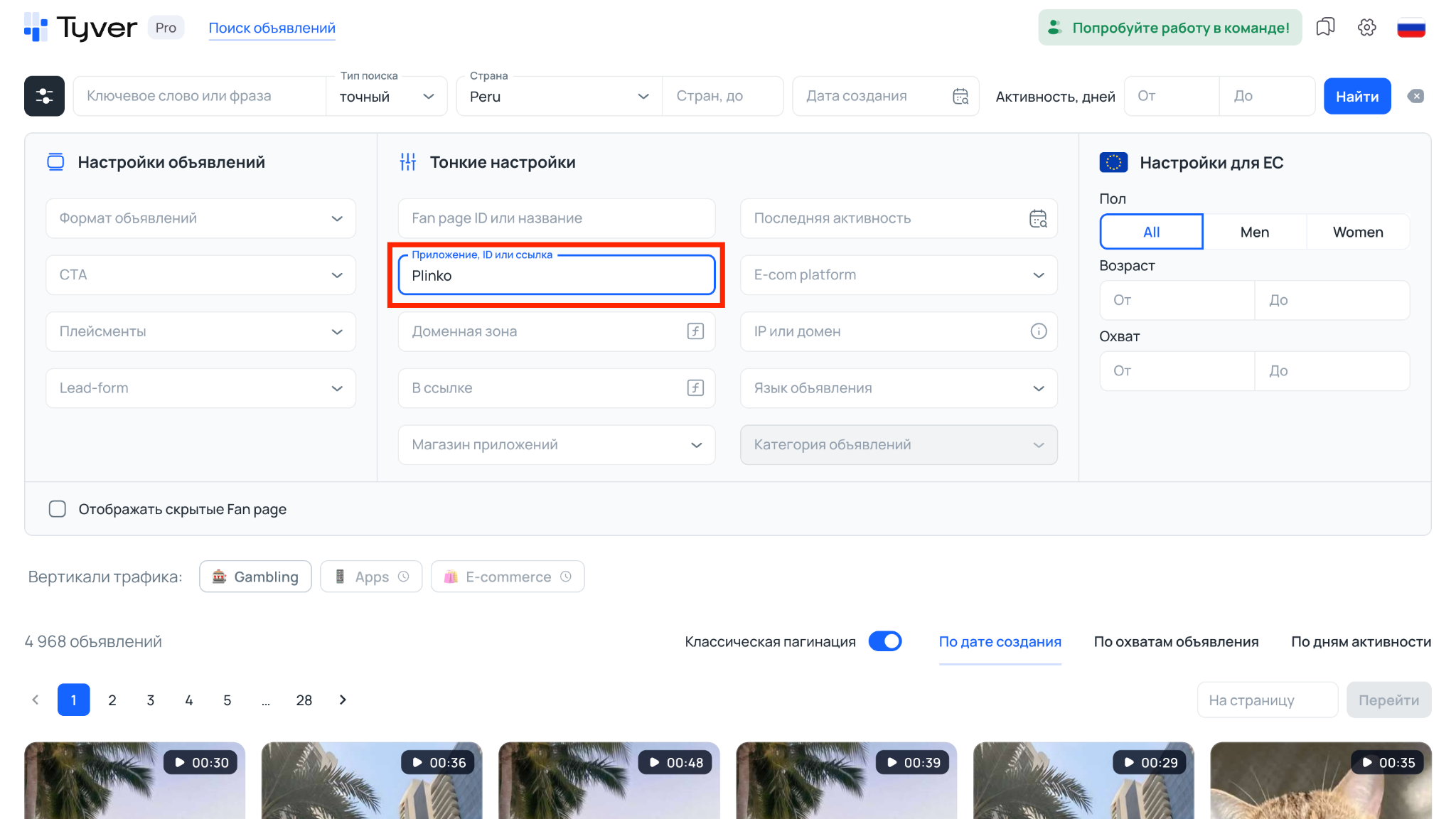This screenshot has height=819, width=1456.
Task: Check Отображать скрытые Fan page
Action: point(58,509)
